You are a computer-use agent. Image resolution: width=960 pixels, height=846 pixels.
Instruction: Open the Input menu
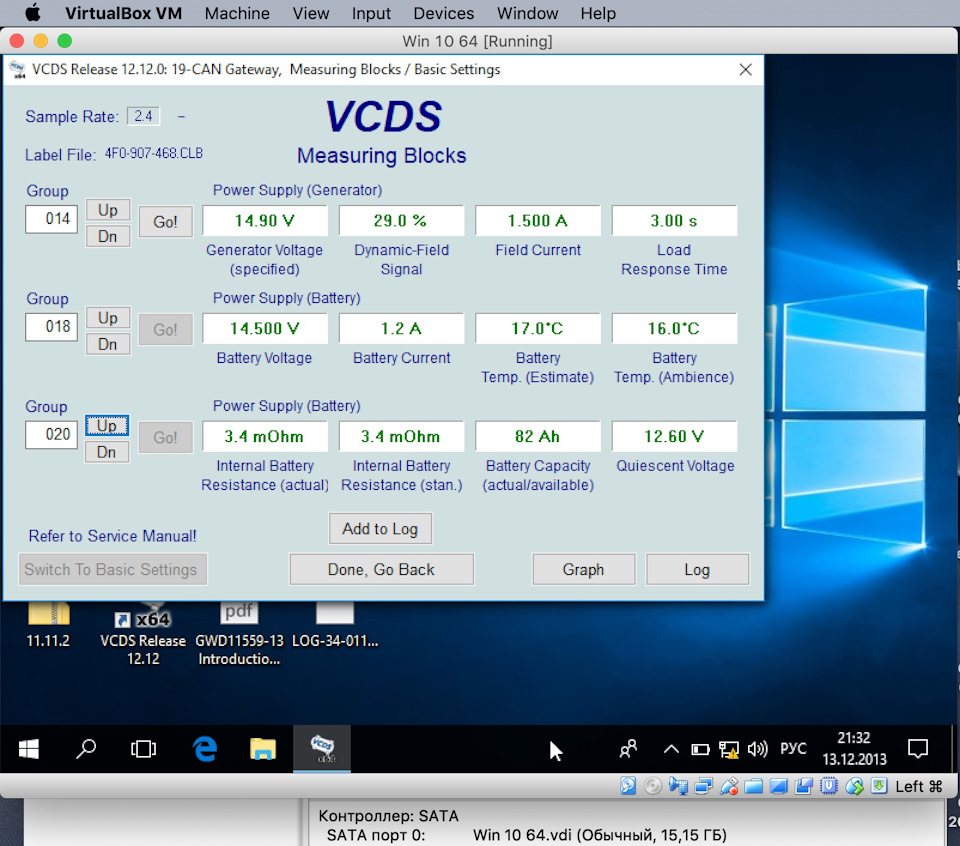tap(371, 13)
